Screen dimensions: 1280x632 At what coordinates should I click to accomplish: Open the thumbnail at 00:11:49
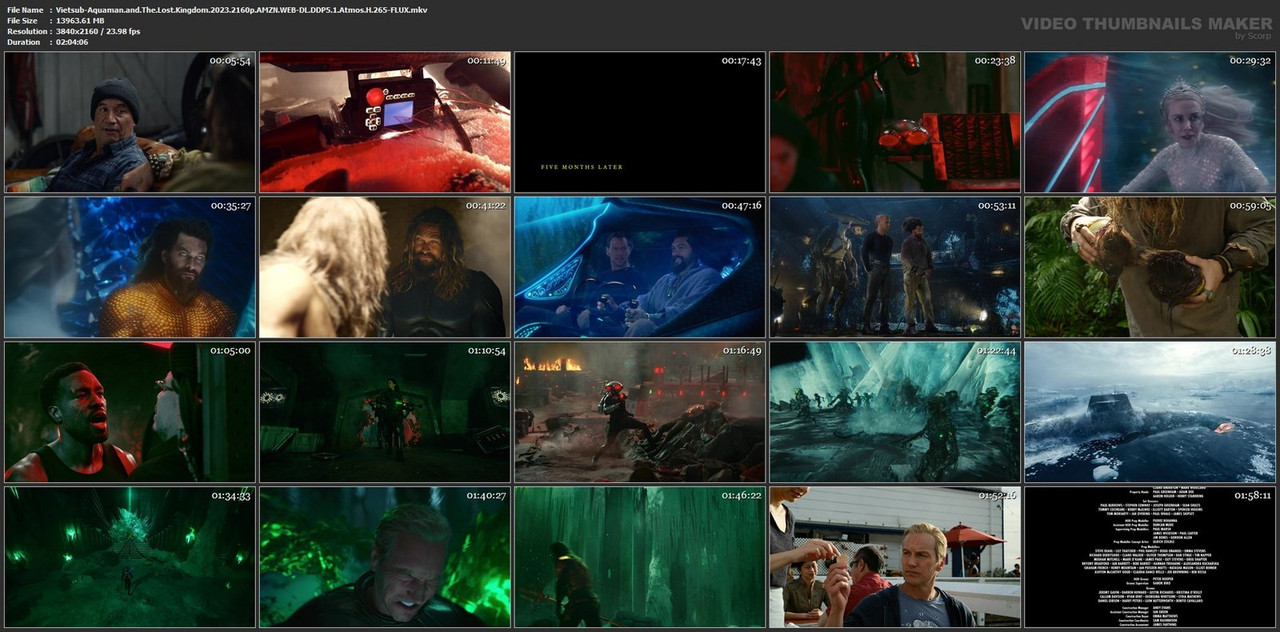tap(385, 122)
